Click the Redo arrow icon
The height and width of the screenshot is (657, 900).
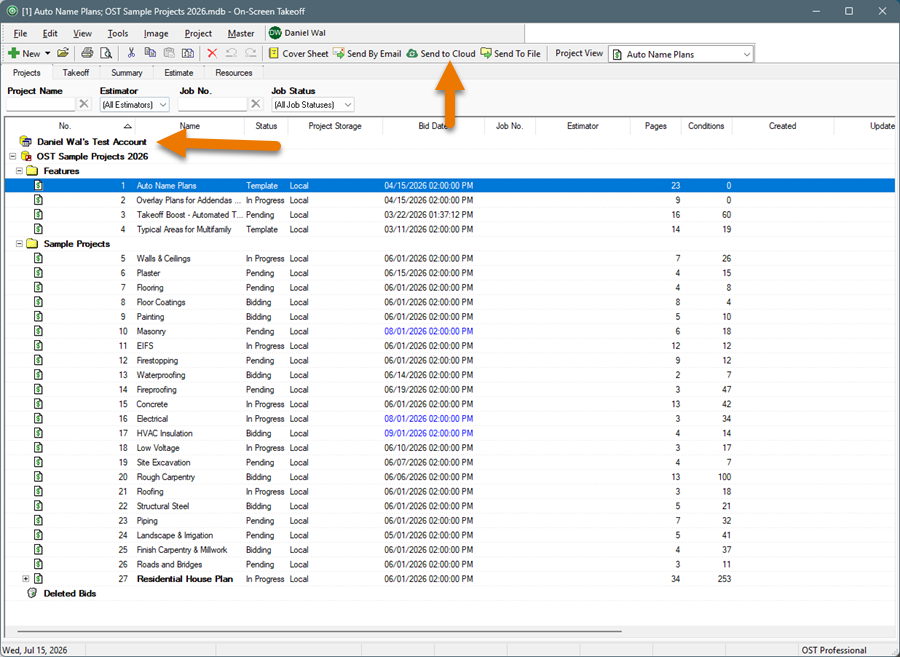tap(250, 53)
